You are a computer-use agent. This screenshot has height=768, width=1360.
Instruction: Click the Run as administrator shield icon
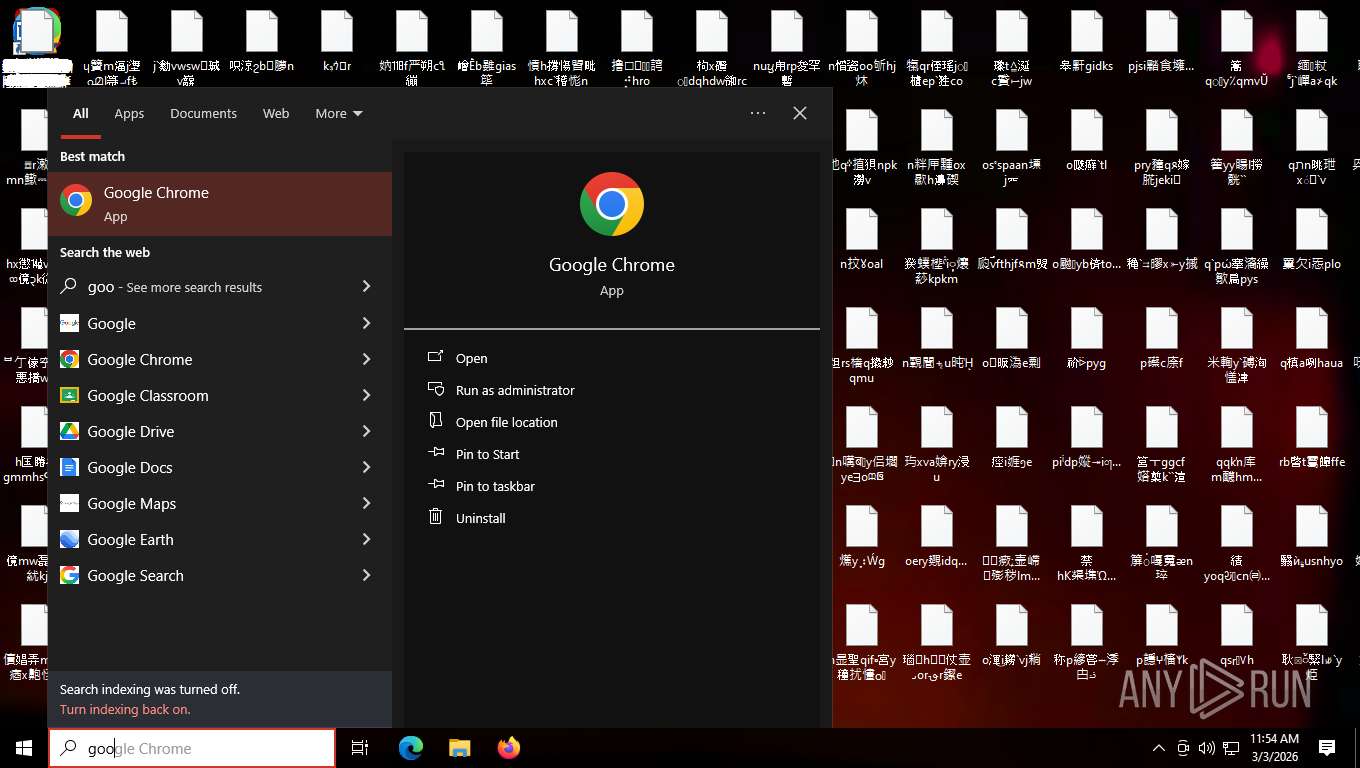pos(435,389)
